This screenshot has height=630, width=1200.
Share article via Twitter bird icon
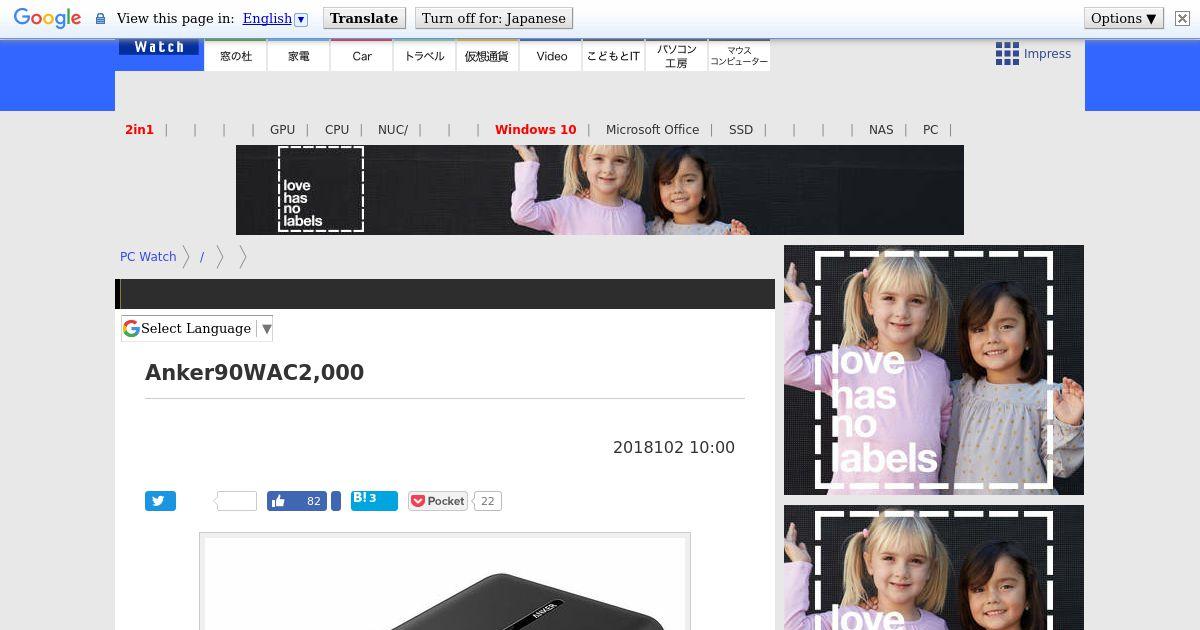coord(160,501)
